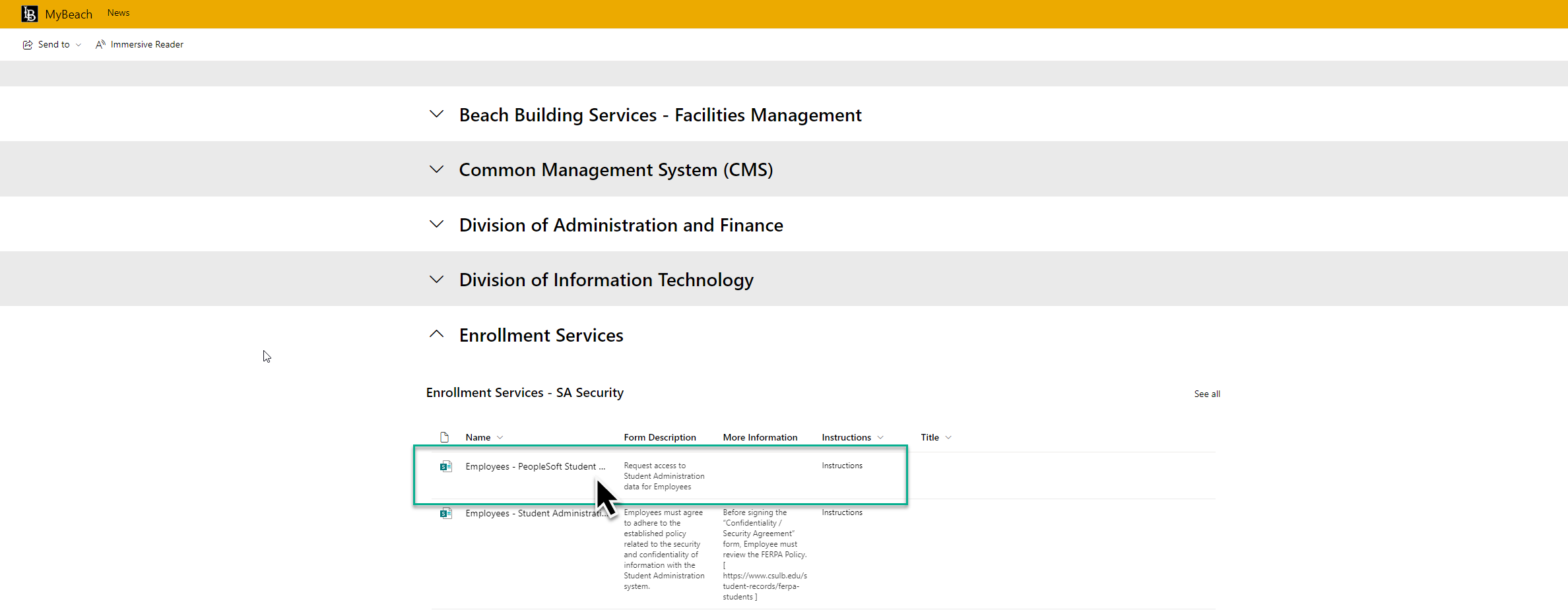Click Instructions in the PeopleSoft Student row
The height and width of the screenshot is (612, 1568).
pyautogui.click(x=842, y=466)
